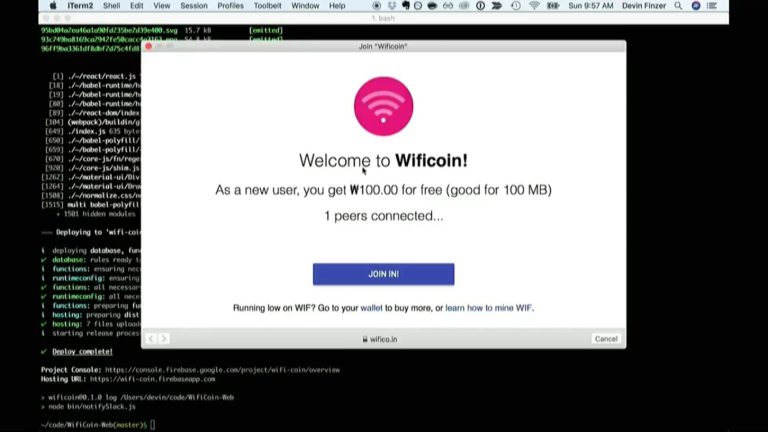Viewport: 768px width, 432px height.
Task: Go forward with the right arrow in dialog
Action: (164, 339)
